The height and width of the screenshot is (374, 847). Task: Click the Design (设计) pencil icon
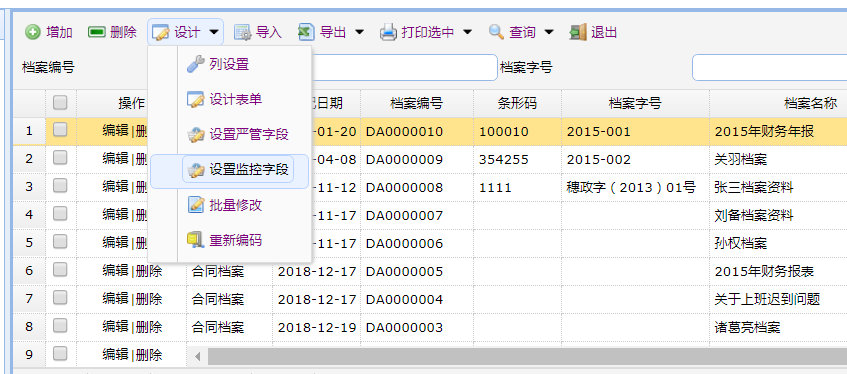160,32
